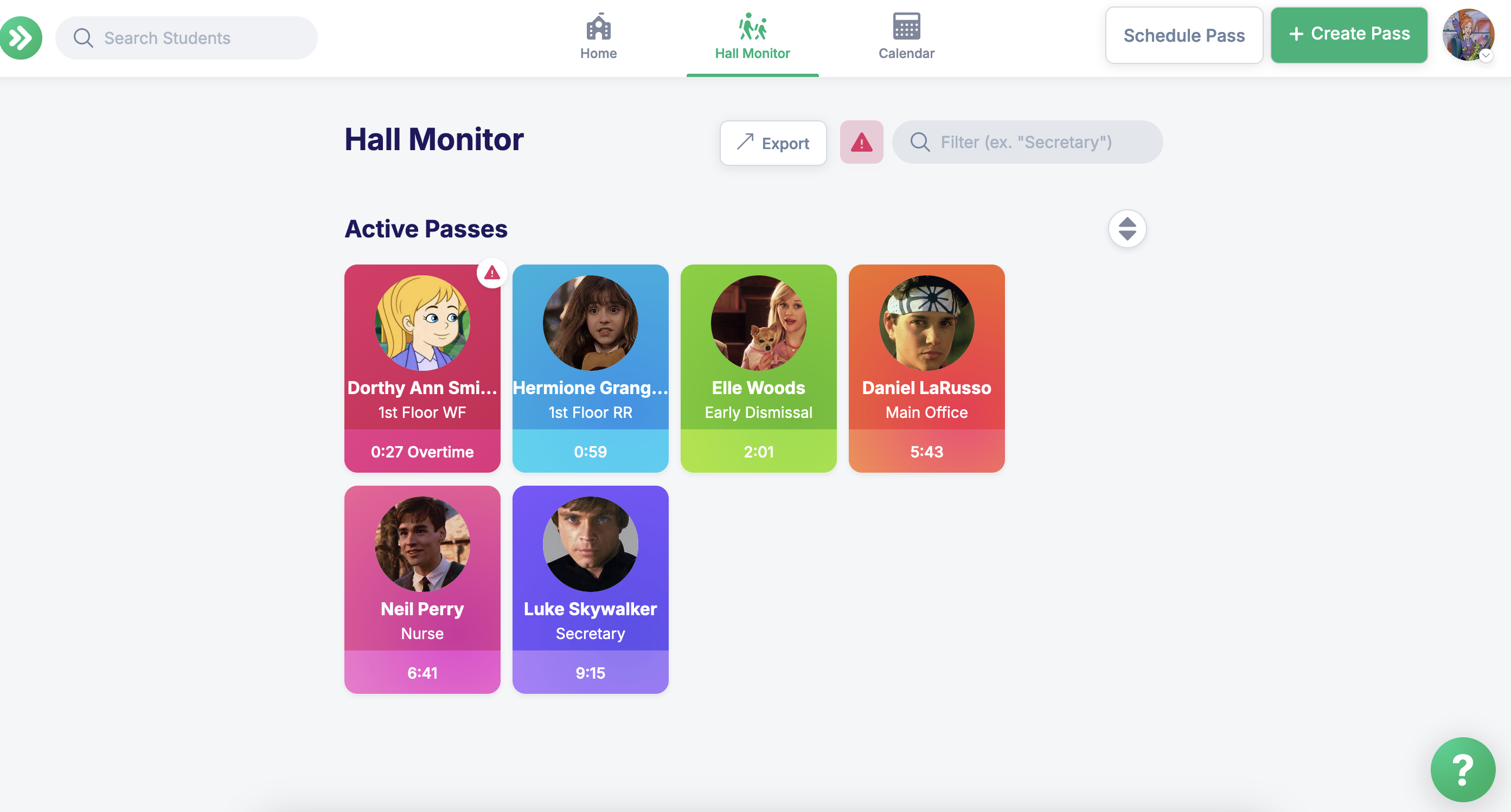Select the Hall Monitor tab
Image resolution: width=1511 pixels, height=812 pixels.
click(752, 37)
